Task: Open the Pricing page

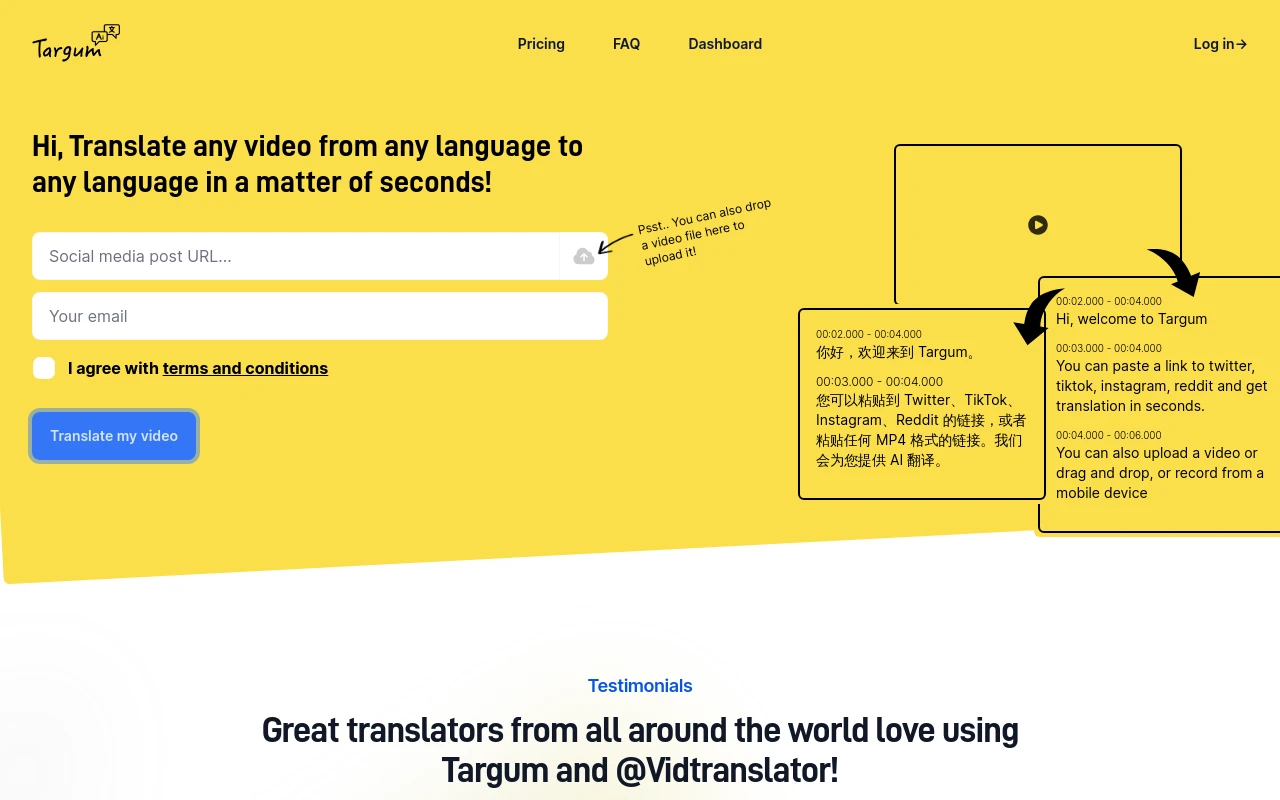Action: (541, 44)
